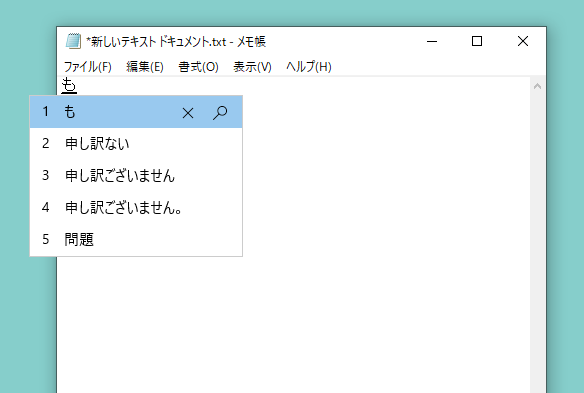Select candidate 1 も
This screenshot has width=584, height=393.
[x=136, y=112]
